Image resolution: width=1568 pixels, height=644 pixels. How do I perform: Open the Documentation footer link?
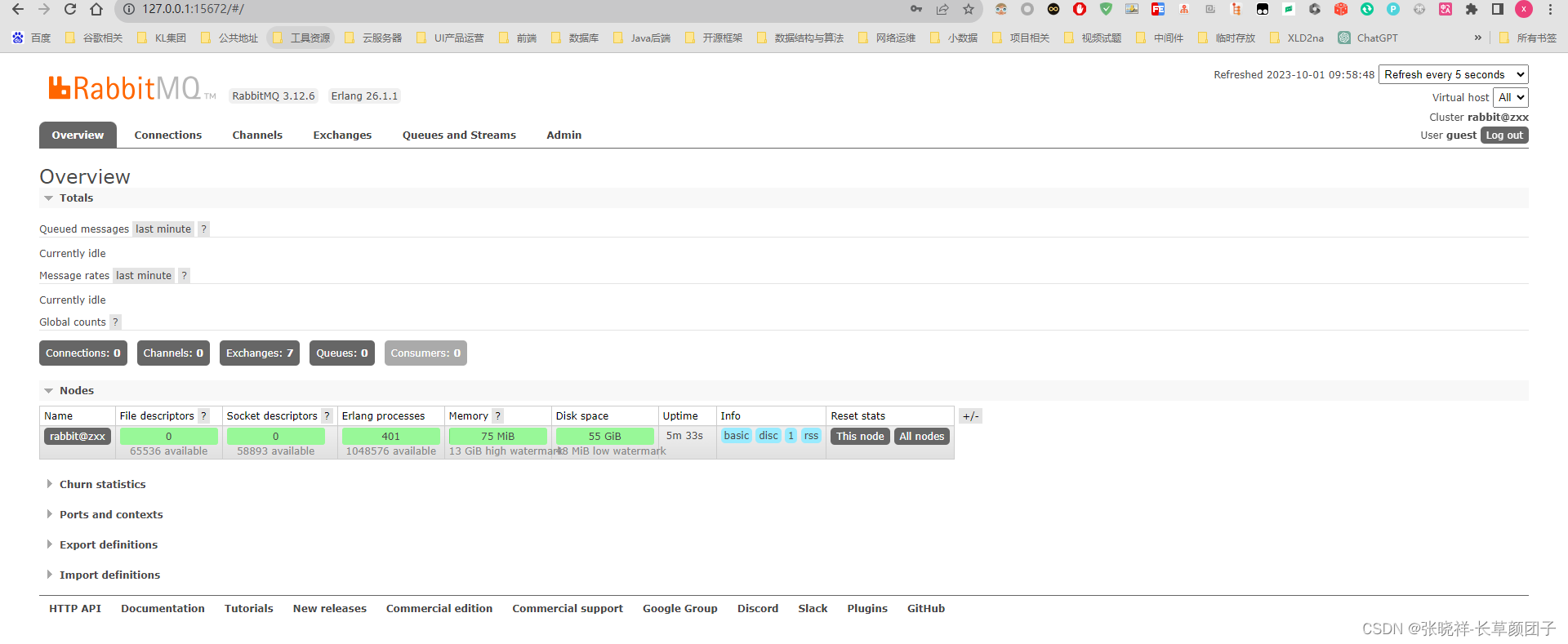163,609
